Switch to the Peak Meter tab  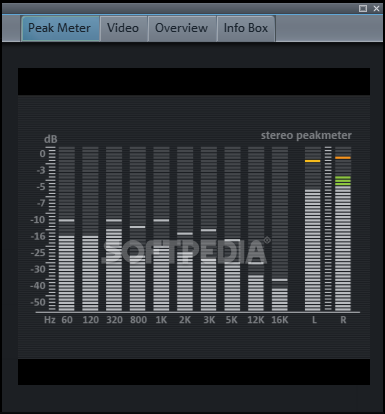click(x=60, y=28)
